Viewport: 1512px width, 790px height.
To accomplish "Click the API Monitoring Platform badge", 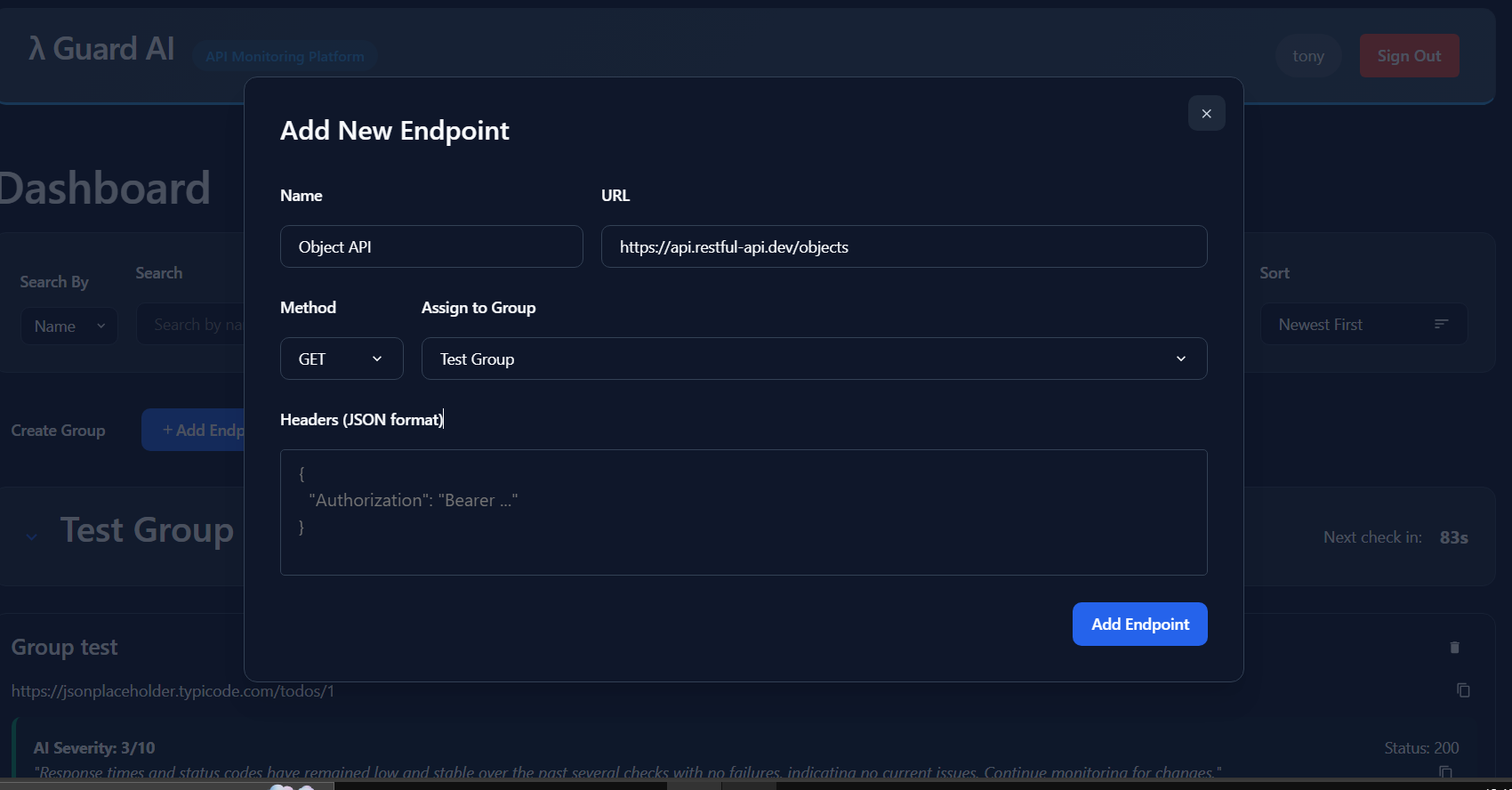I will point(285,56).
